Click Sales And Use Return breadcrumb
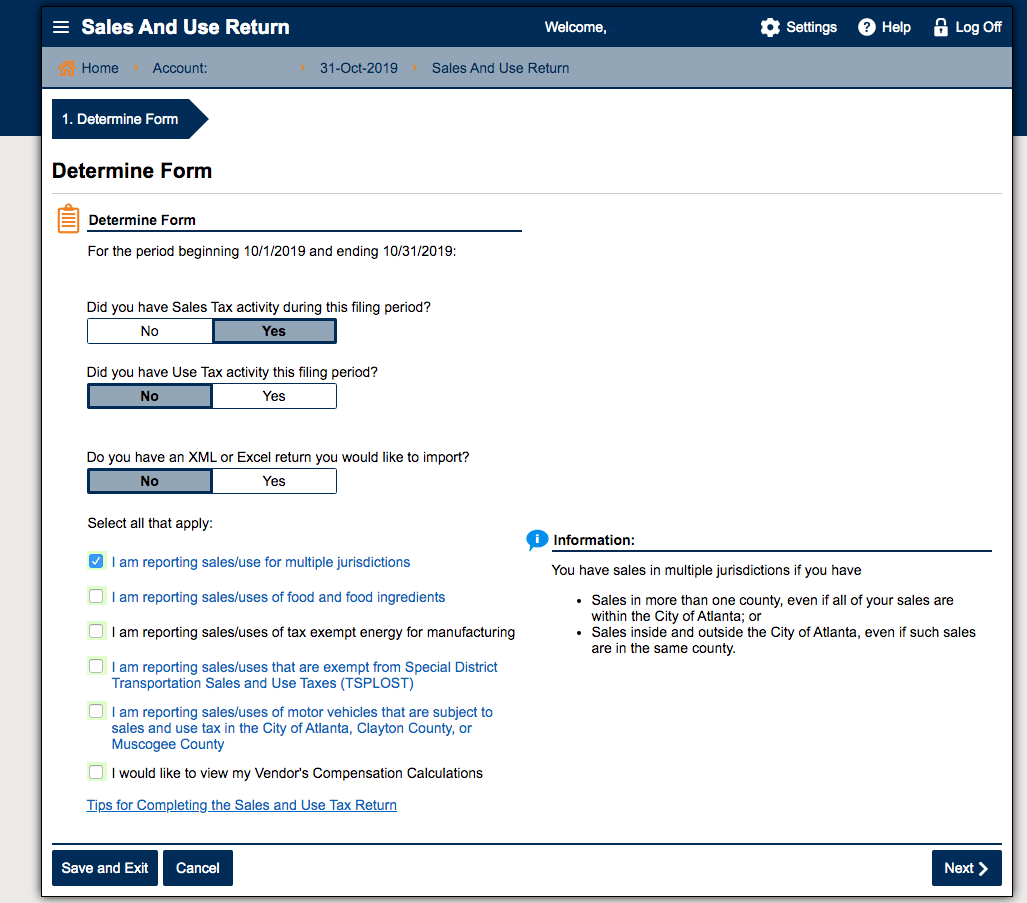Screen dimensions: 1027x903 (x=500, y=68)
